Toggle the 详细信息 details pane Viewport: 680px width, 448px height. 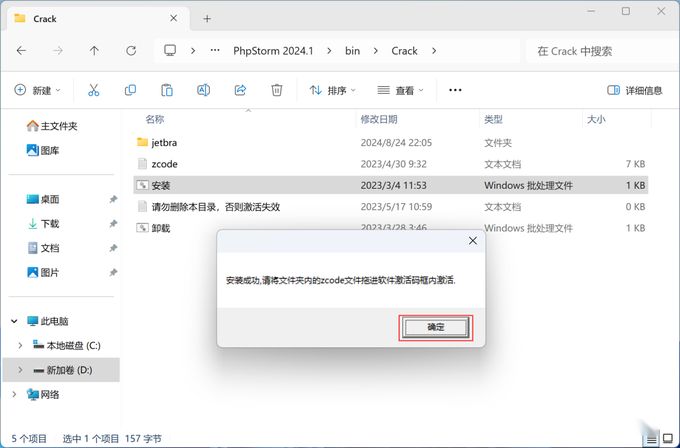click(x=635, y=90)
